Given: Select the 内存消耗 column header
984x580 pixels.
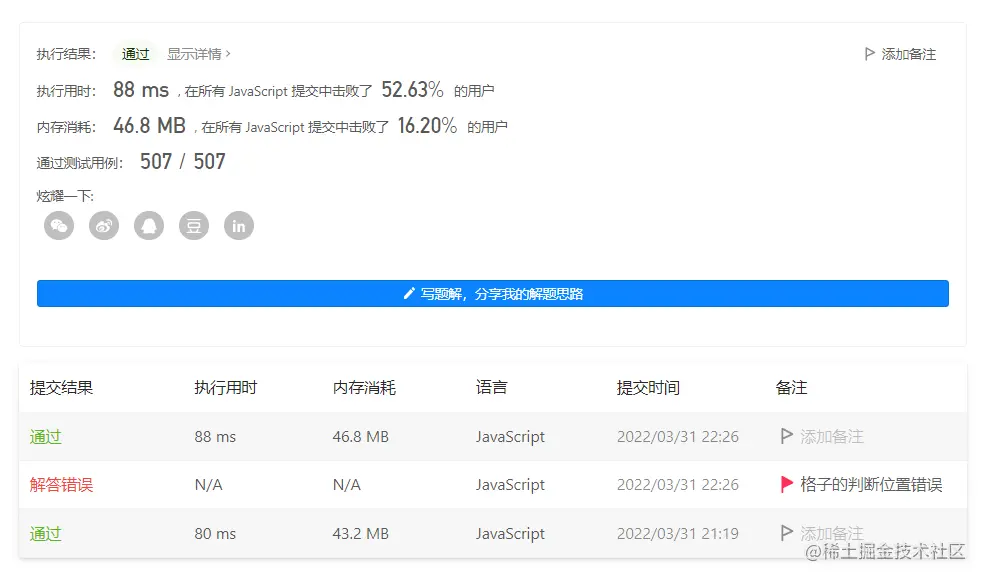Looking at the screenshot, I should coord(364,388).
